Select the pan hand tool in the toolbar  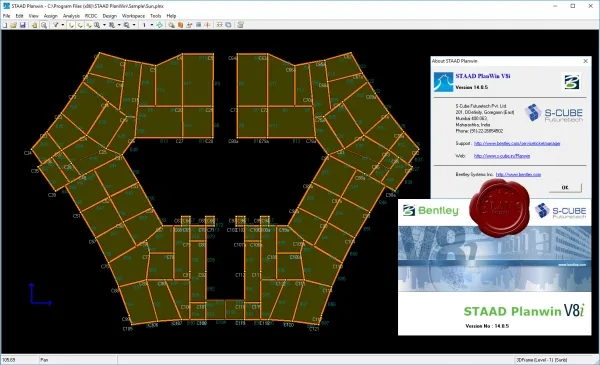click(x=34, y=25)
